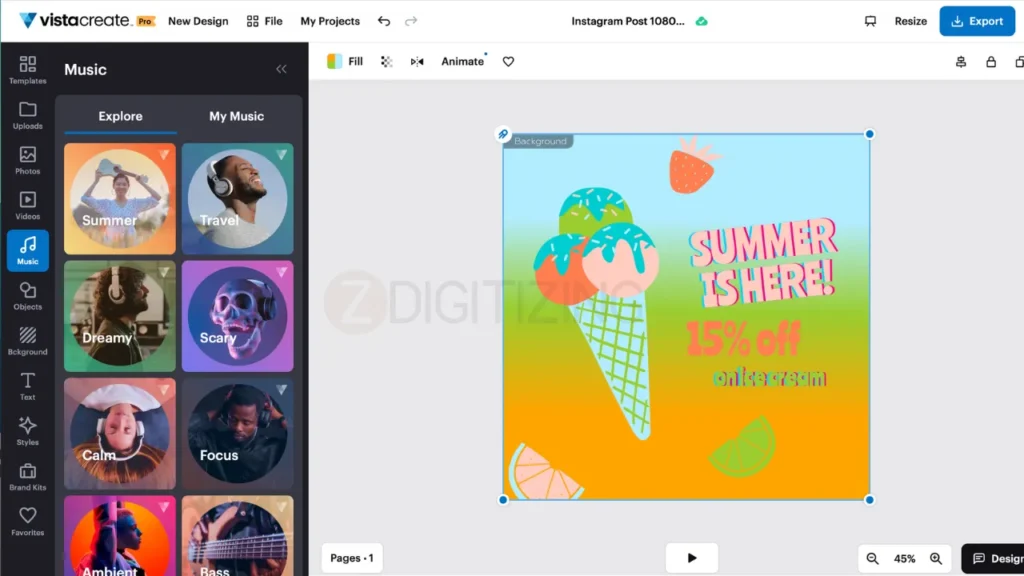The image size is (1024, 576).
Task: Expand the Pages • 1 panel
Action: [351, 558]
